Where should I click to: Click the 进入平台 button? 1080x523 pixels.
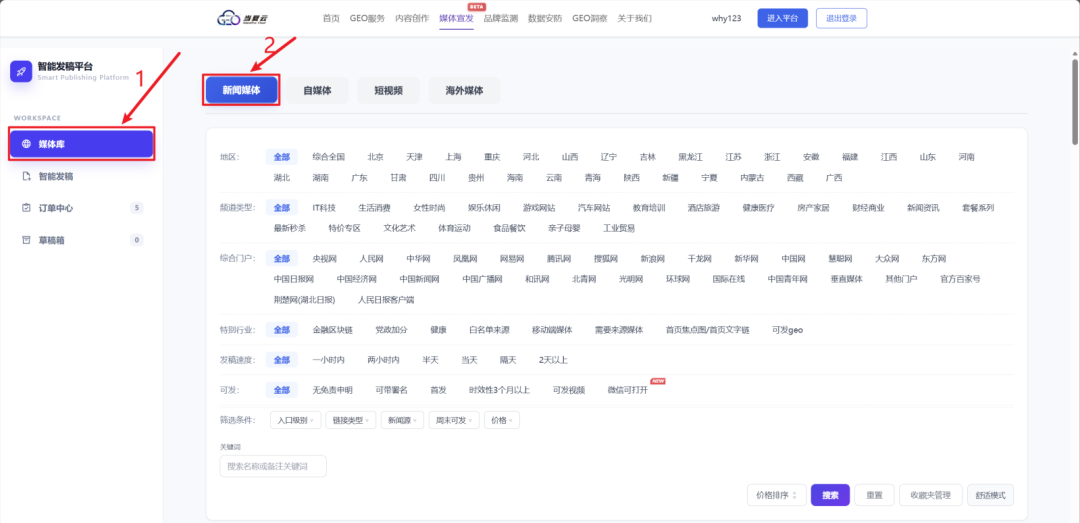pyautogui.click(x=782, y=19)
